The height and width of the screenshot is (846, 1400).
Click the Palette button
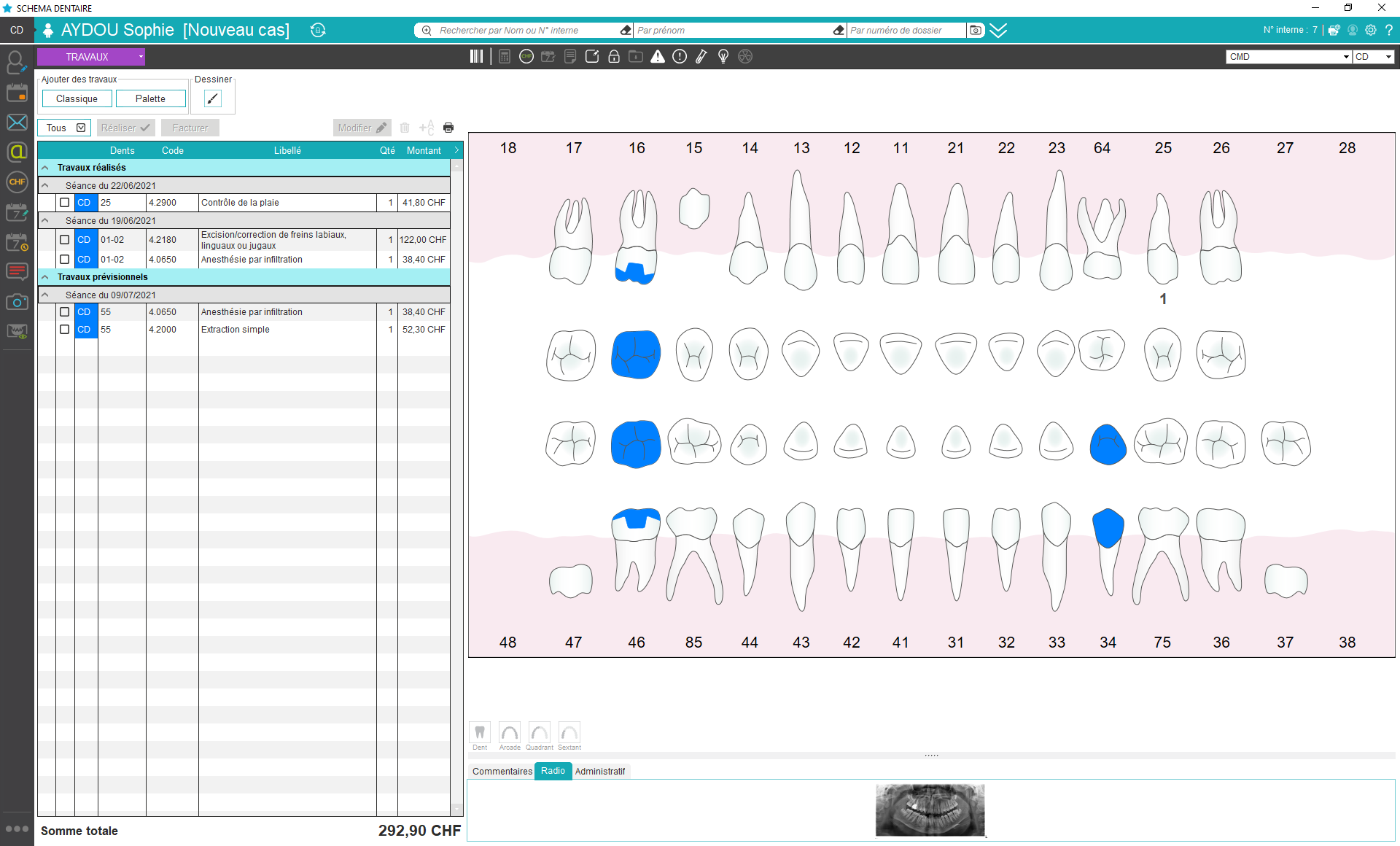tap(150, 98)
